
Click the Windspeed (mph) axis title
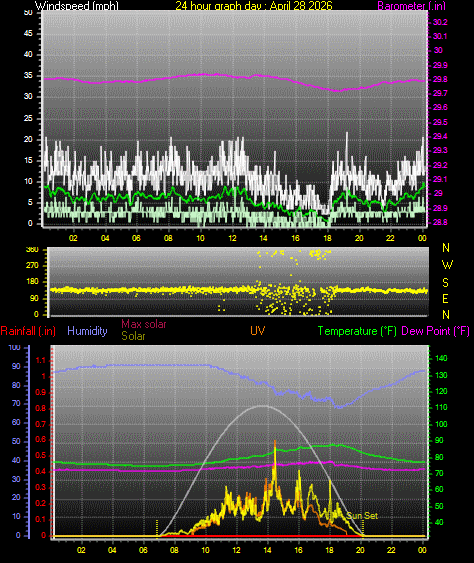pos(76,5)
